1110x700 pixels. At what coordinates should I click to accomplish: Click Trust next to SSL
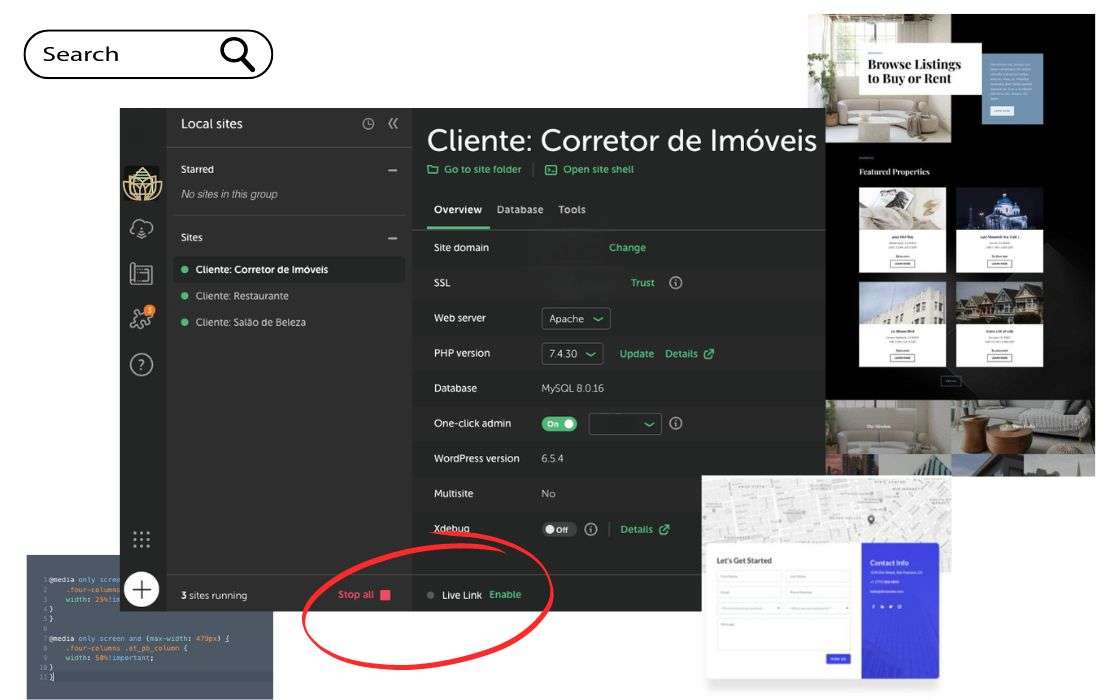[642, 282]
